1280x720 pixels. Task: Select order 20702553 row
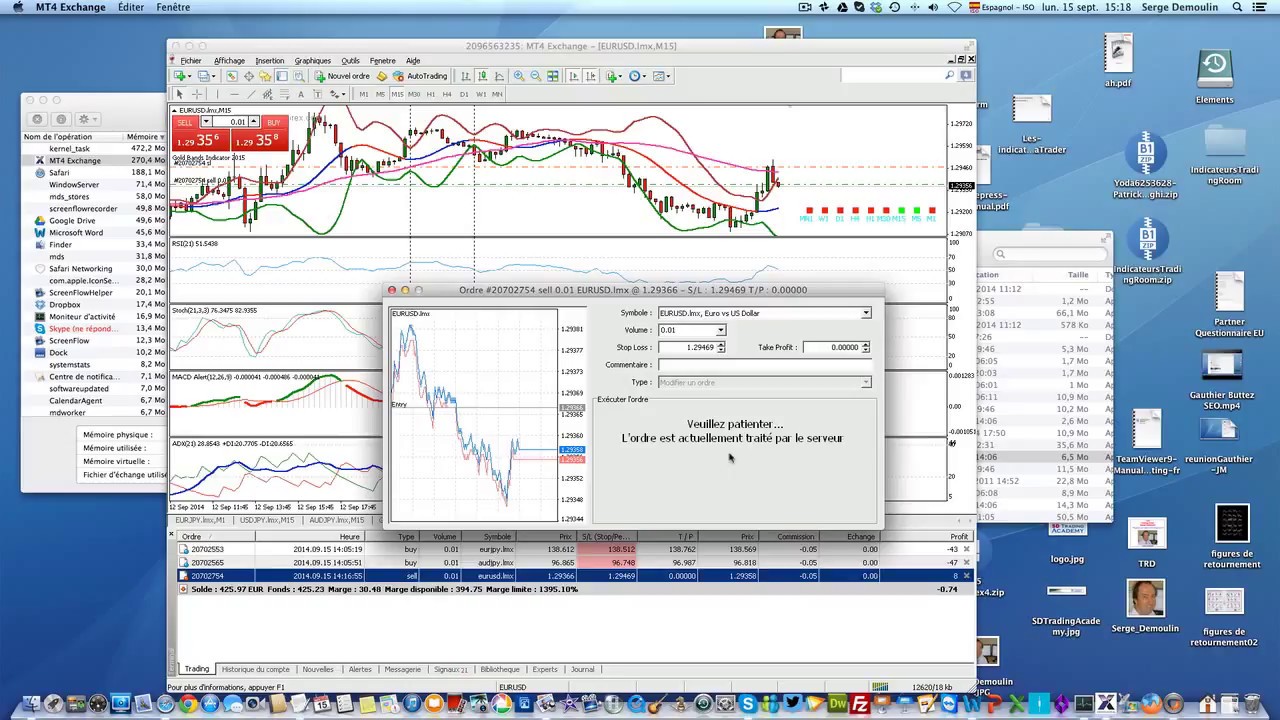(x=574, y=549)
